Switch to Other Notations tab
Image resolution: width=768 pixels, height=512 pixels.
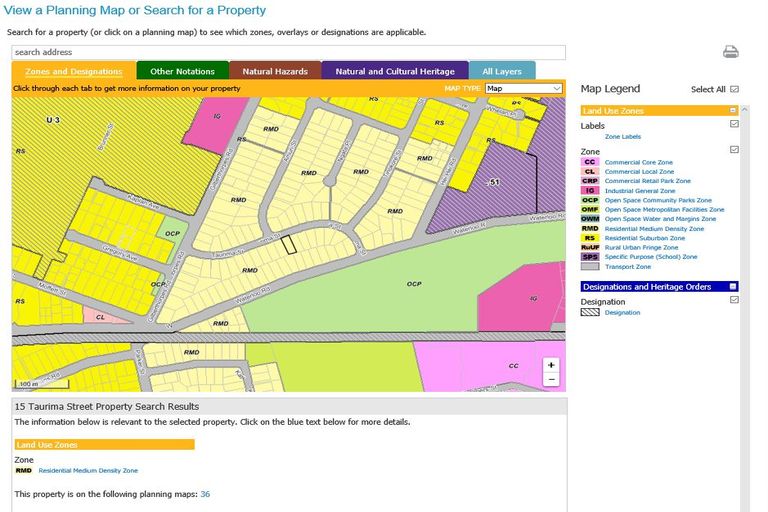(x=183, y=71)
